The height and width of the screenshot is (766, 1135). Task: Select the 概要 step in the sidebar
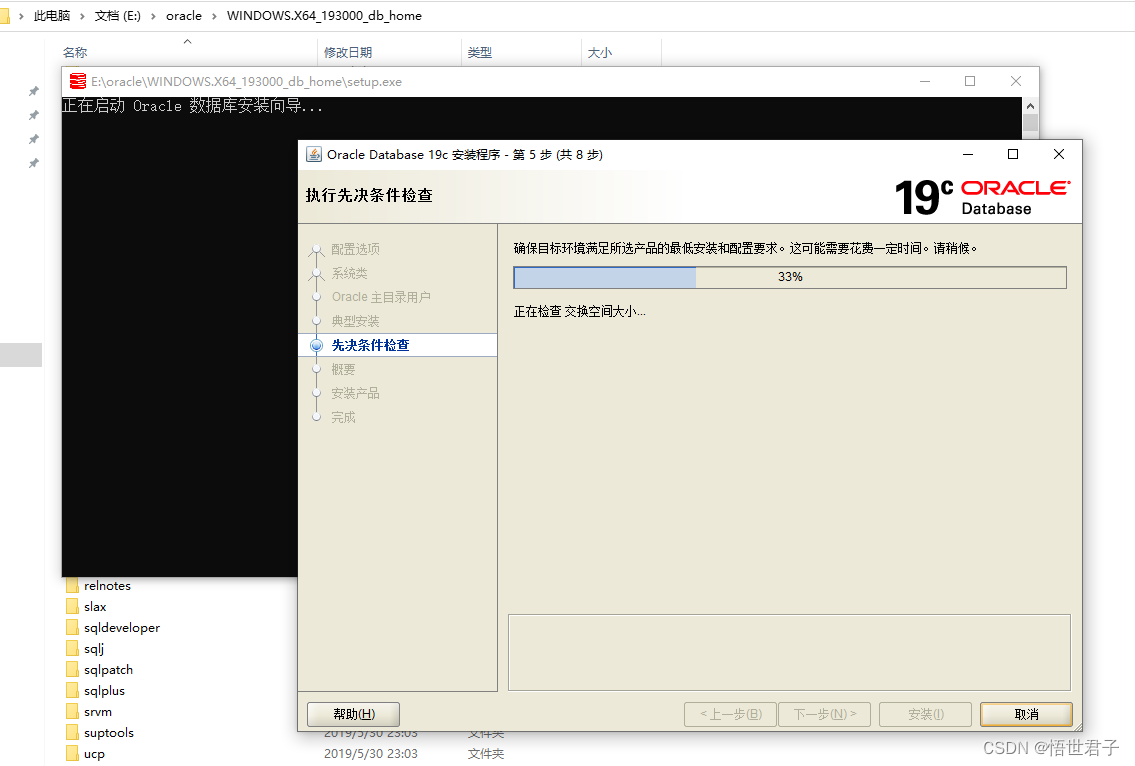point(343,369)
